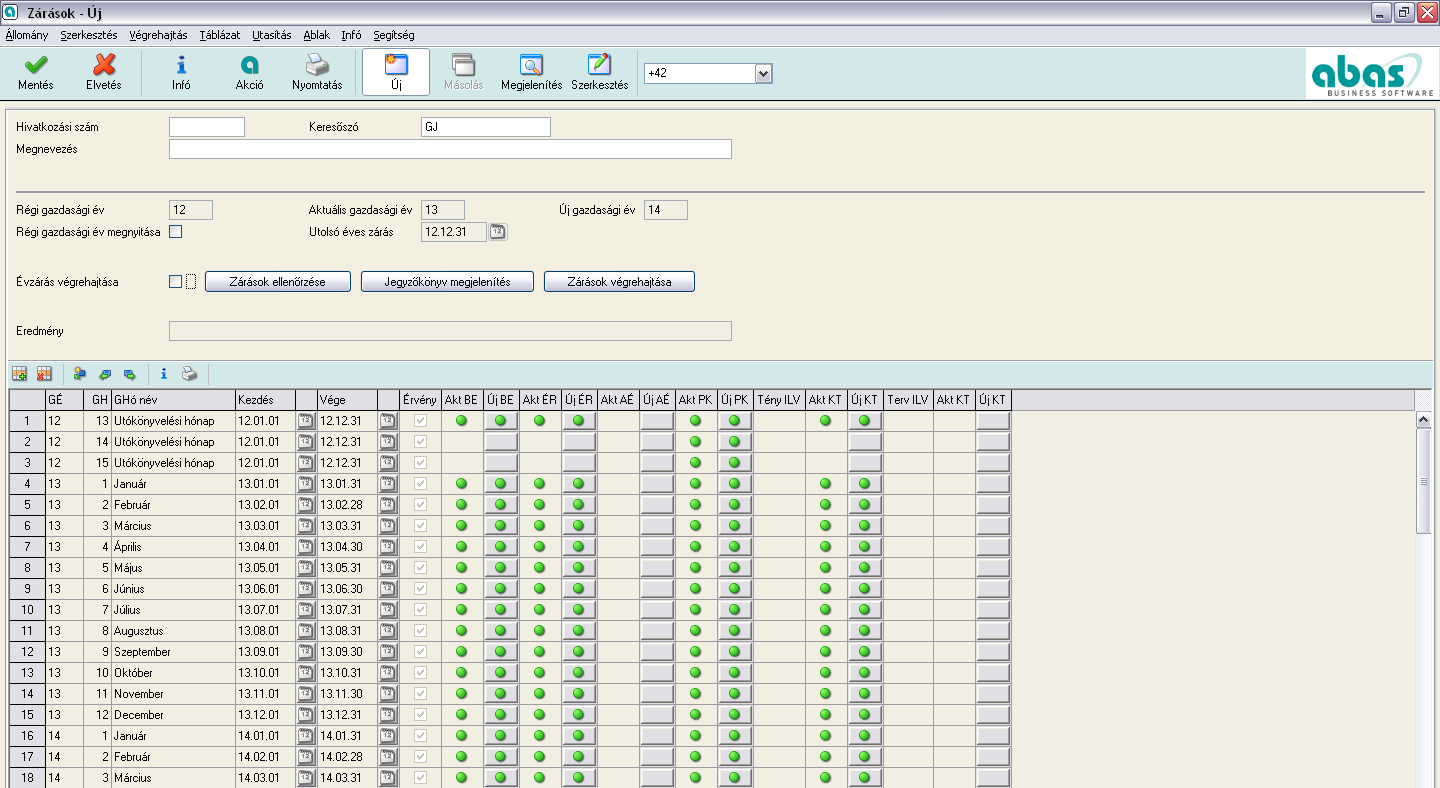Open the Táblázat menu
Image resolution: width=1440 pixels, height=788 pixels.
[219, 34]
